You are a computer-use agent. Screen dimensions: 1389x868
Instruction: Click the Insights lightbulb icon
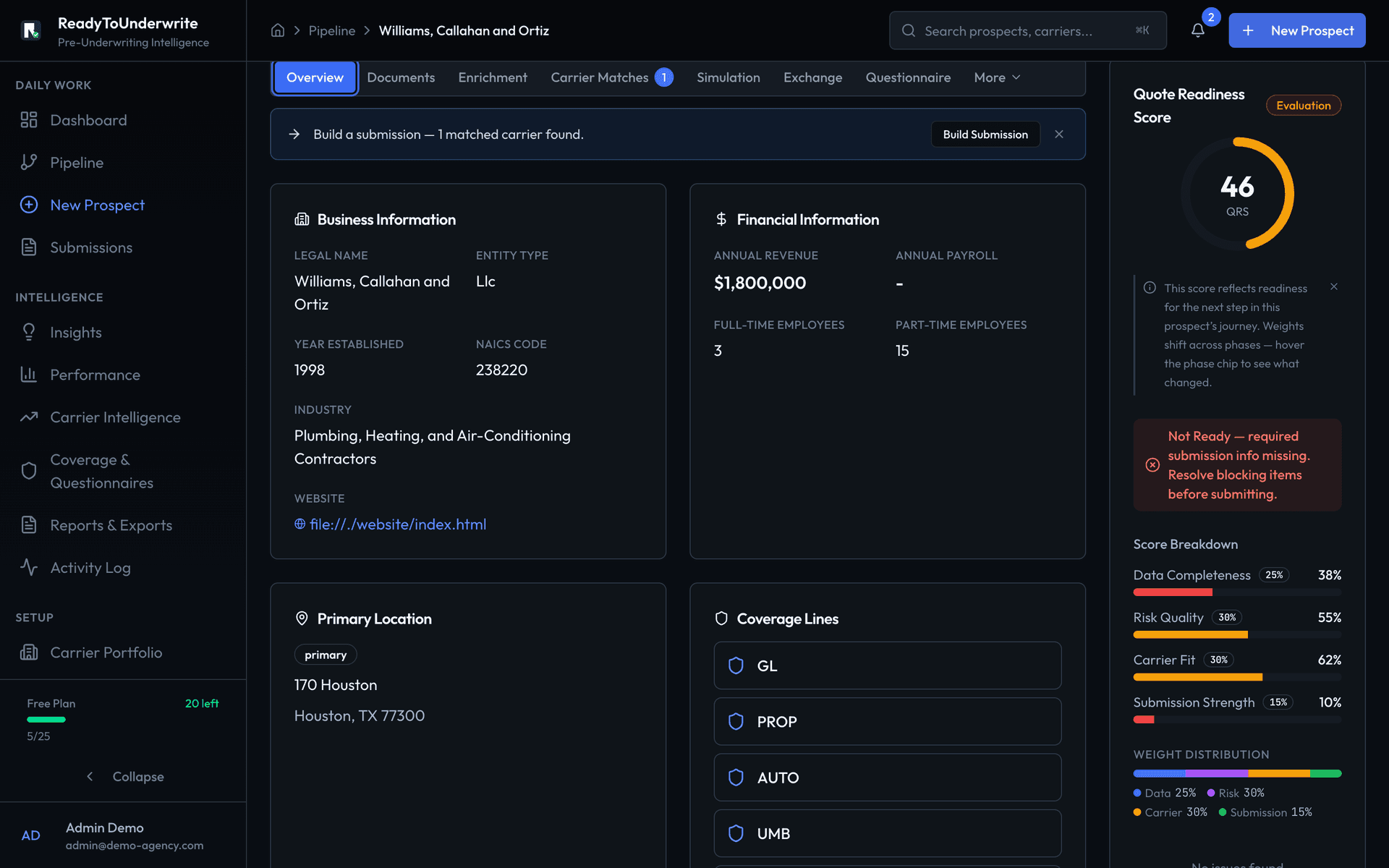click(29, 332)
